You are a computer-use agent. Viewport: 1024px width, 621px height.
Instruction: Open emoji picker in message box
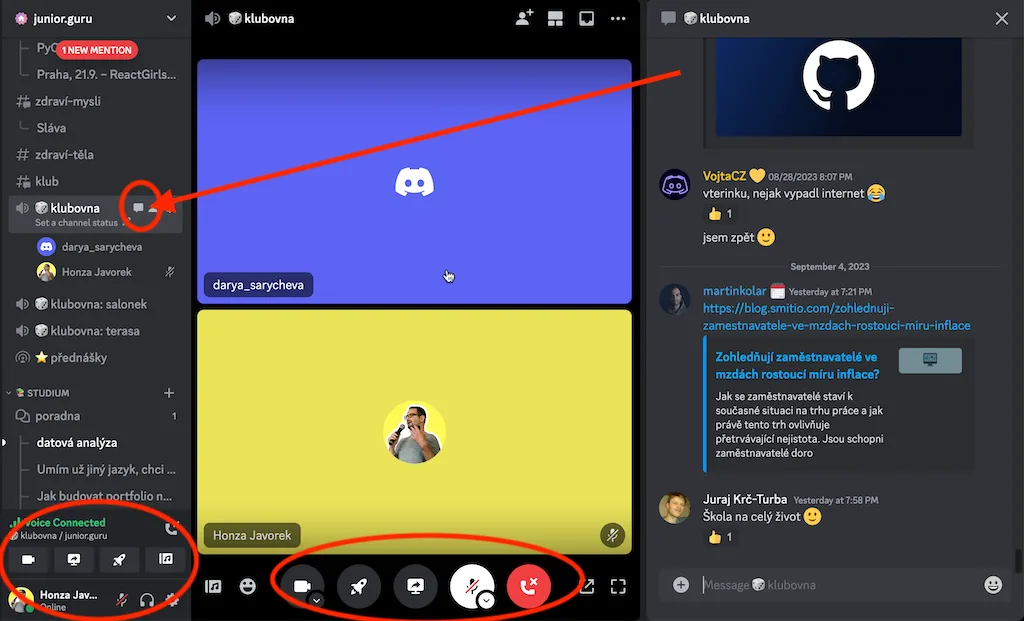click(993, 584)
